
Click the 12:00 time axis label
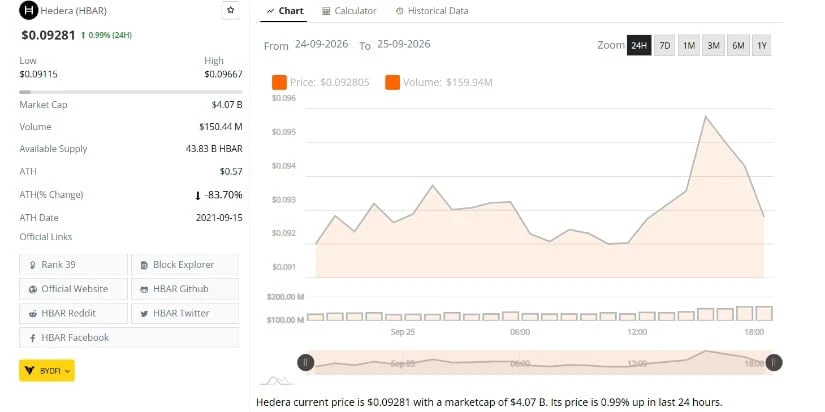point(637,332)
